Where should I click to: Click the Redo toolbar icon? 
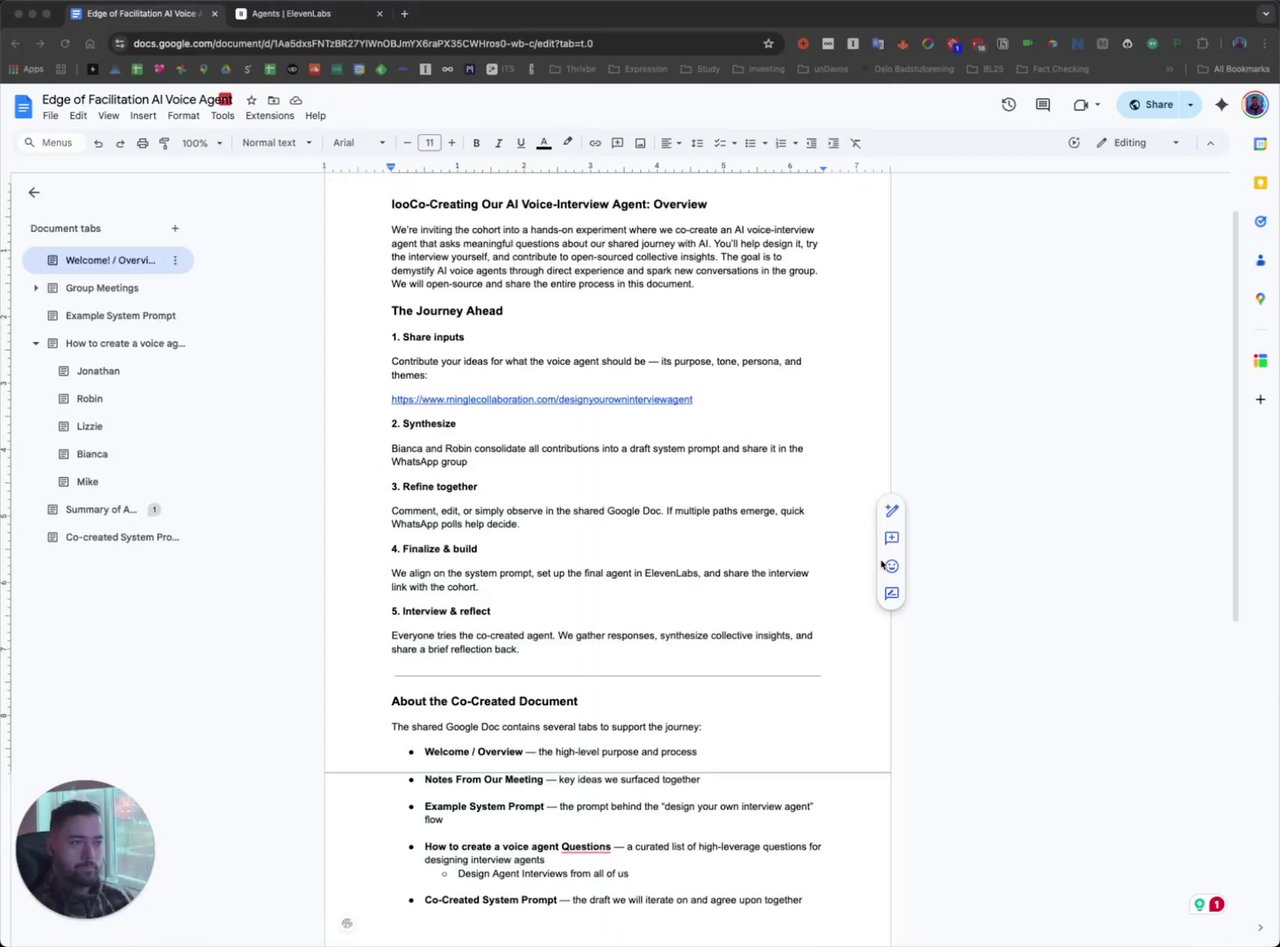click(x=120, y=143)
